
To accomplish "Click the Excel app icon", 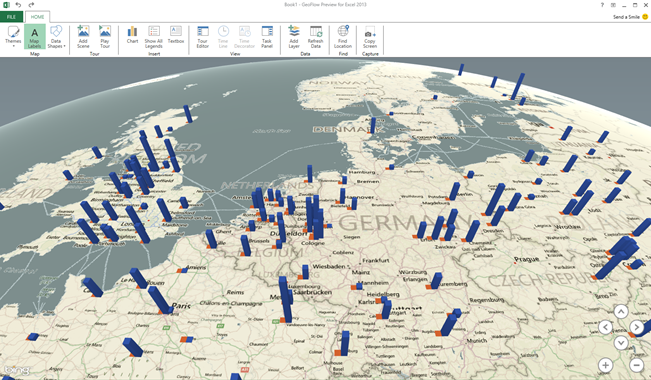I will [x=7, y=5].
